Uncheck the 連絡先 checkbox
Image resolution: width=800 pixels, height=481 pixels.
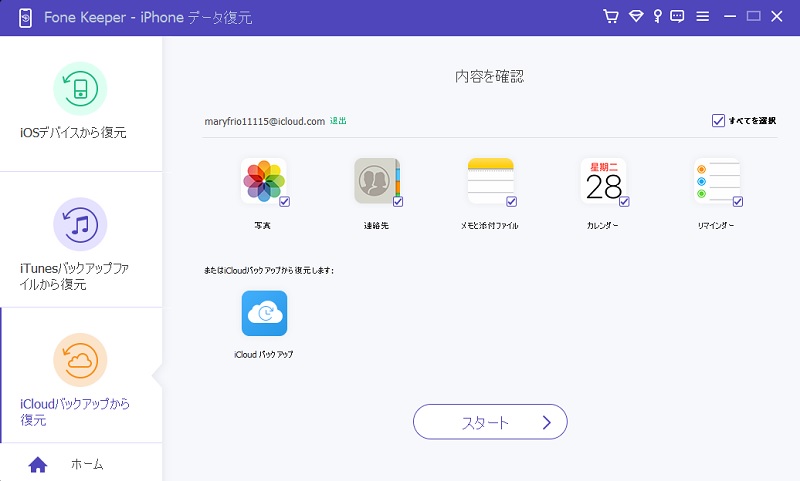[x=398, y=201]
